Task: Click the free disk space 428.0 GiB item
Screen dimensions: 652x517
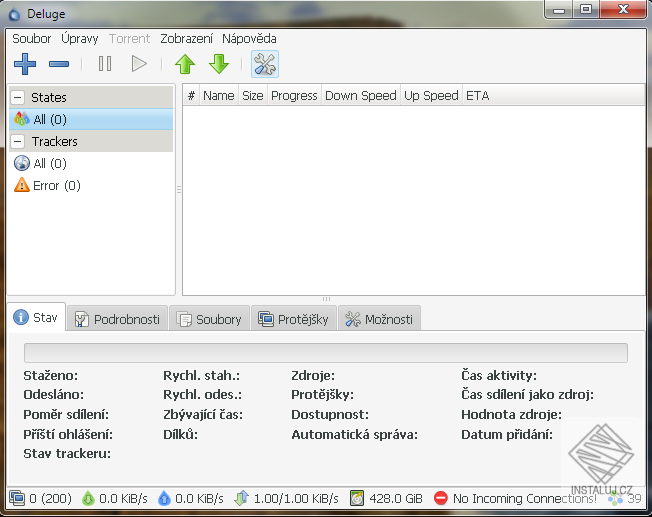Action: pyautogui.click(x=386, y=498)
